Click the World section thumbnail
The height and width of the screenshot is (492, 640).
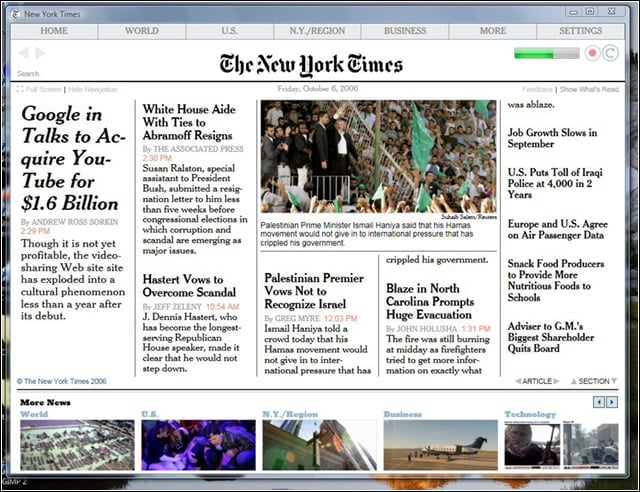point(77,445)
